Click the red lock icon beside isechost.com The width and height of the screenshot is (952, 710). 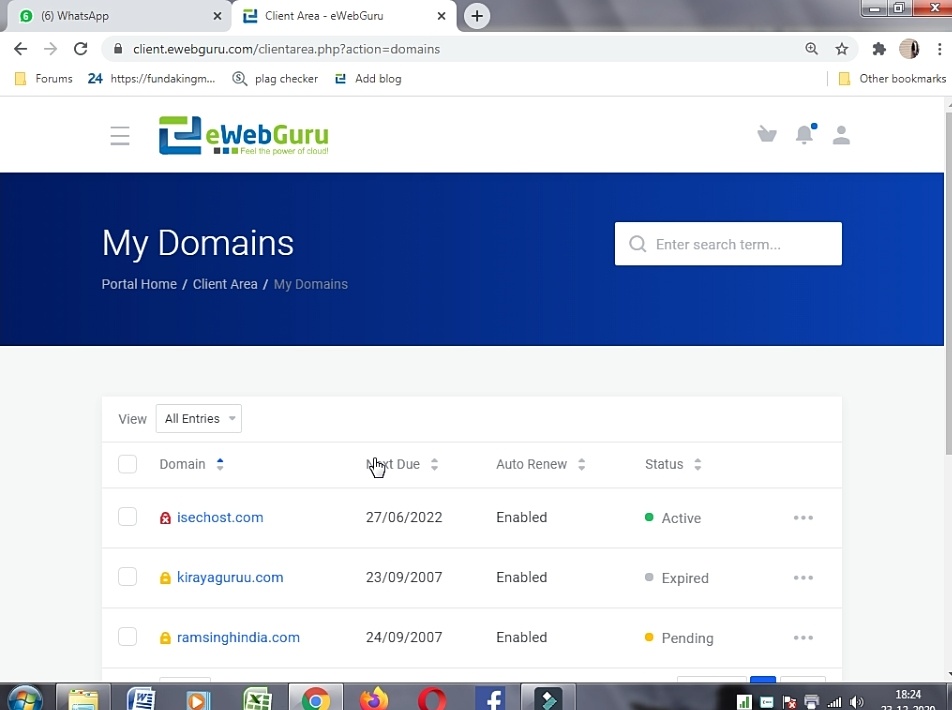coord(165,518)
